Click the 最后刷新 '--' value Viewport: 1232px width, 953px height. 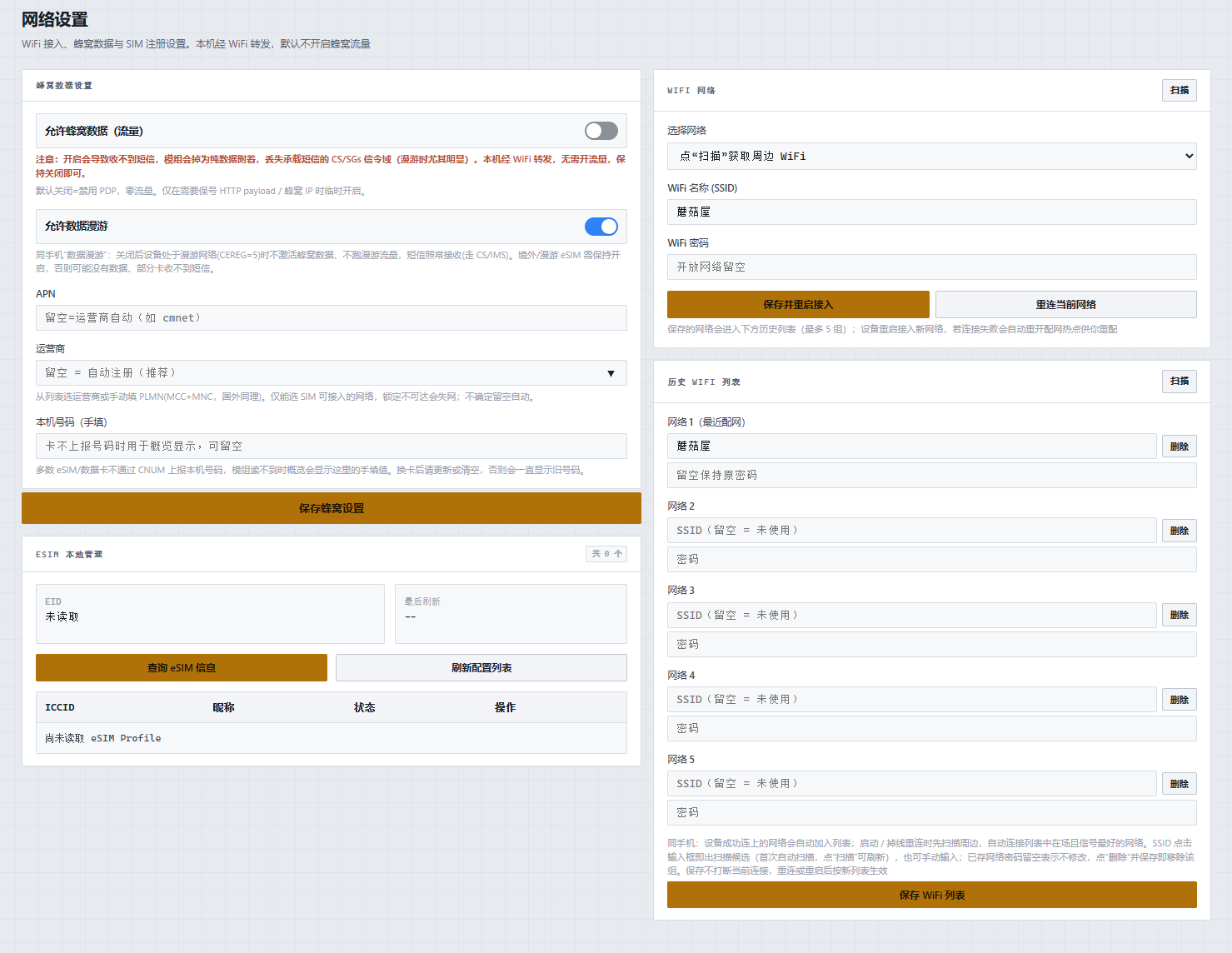tap(410, 617)
